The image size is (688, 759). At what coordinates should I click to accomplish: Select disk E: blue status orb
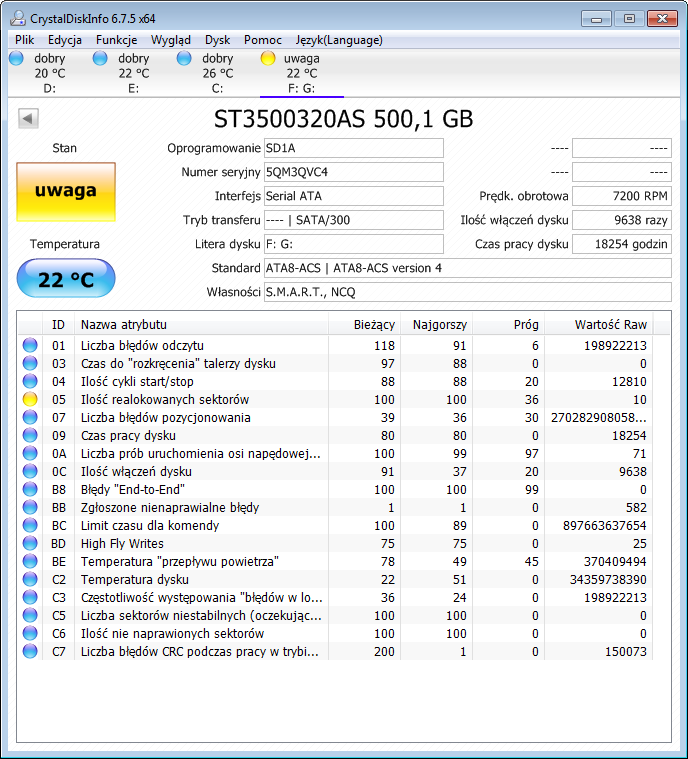pyautogui.click(x=100, y=59)
